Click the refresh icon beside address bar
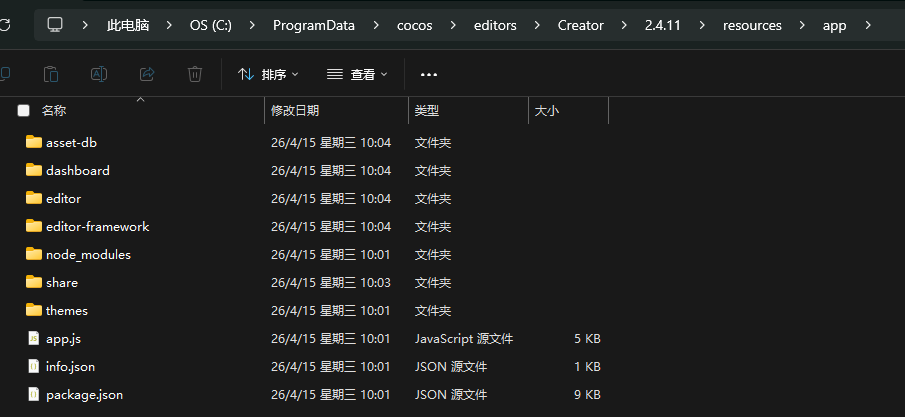Screen dimensions: 905x417 [5, 25]
